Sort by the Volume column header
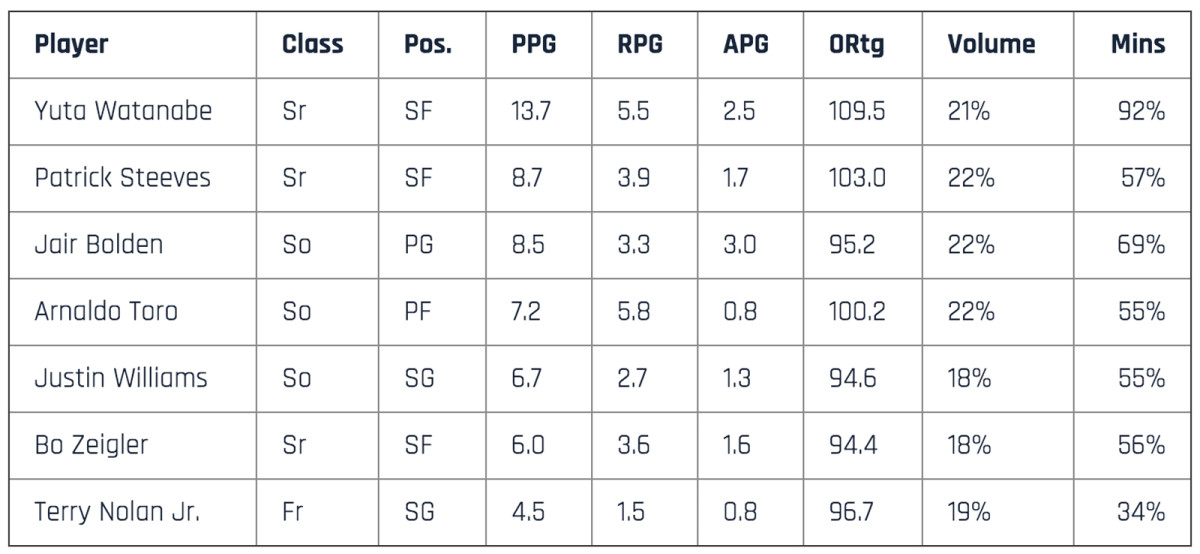 pos(991,44)
